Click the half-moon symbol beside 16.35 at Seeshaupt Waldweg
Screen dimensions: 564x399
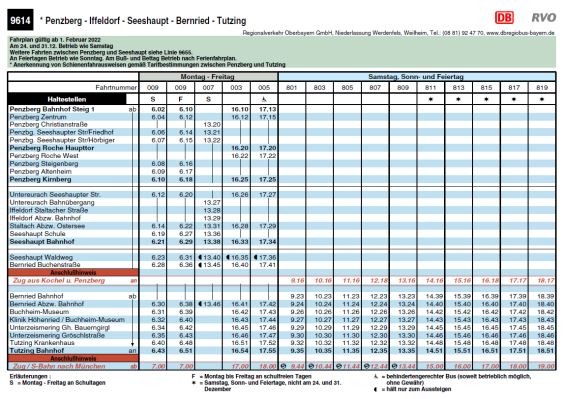click(228, 257)
